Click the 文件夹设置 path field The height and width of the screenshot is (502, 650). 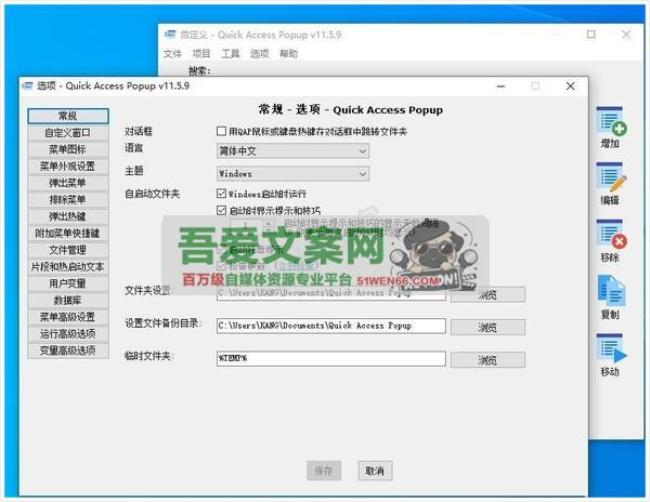(331, 293)
